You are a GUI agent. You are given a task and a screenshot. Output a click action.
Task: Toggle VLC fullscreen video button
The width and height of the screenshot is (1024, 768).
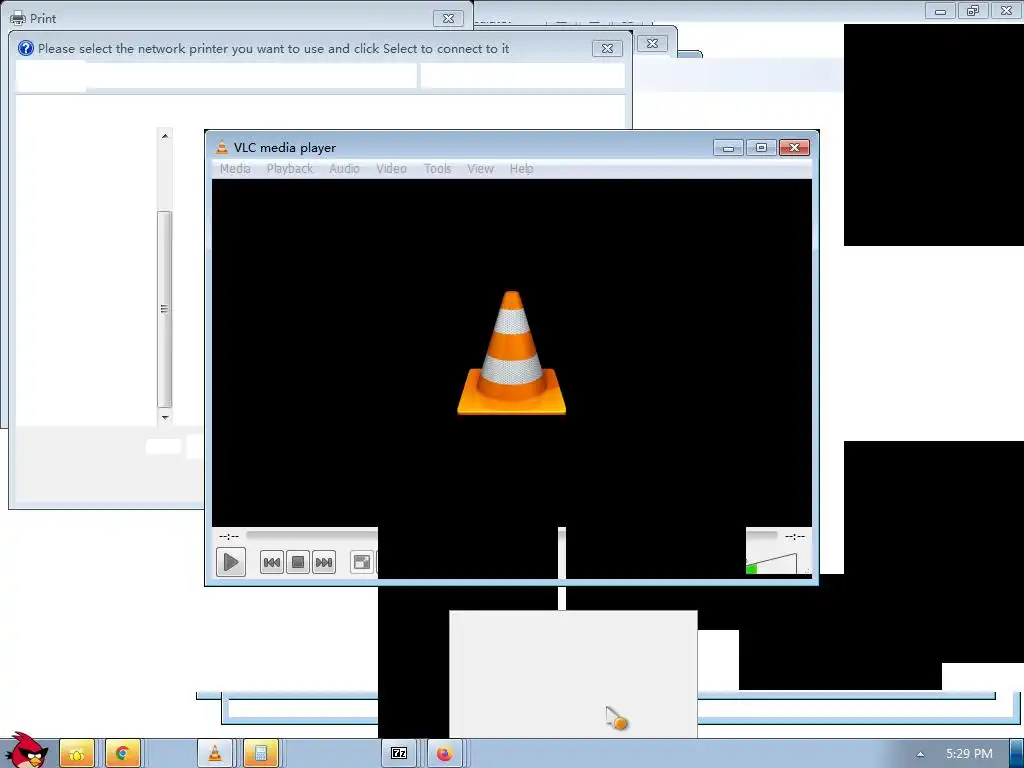click(x=361, y=562)
